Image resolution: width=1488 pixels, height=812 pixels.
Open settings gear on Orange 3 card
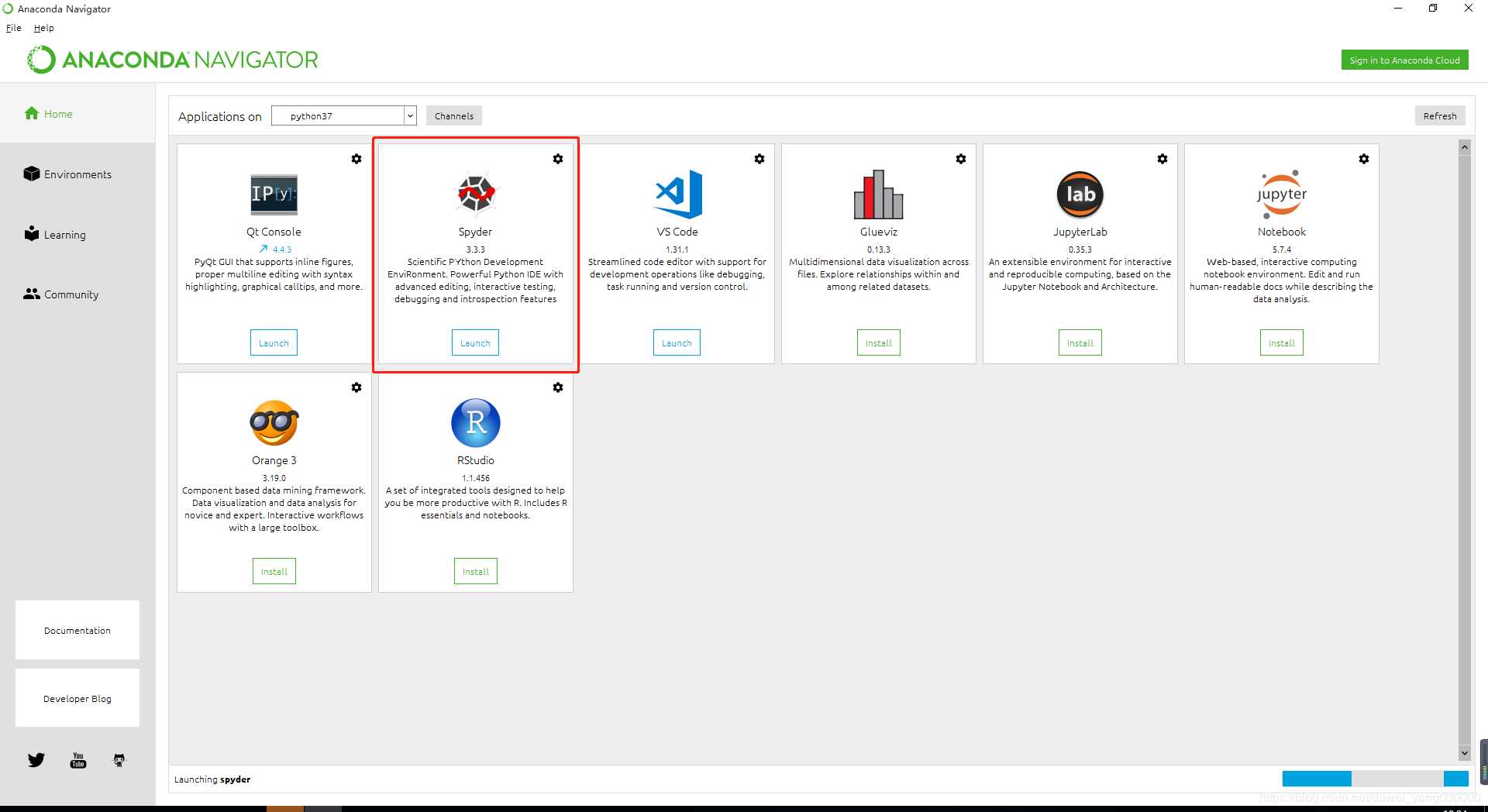356,387
